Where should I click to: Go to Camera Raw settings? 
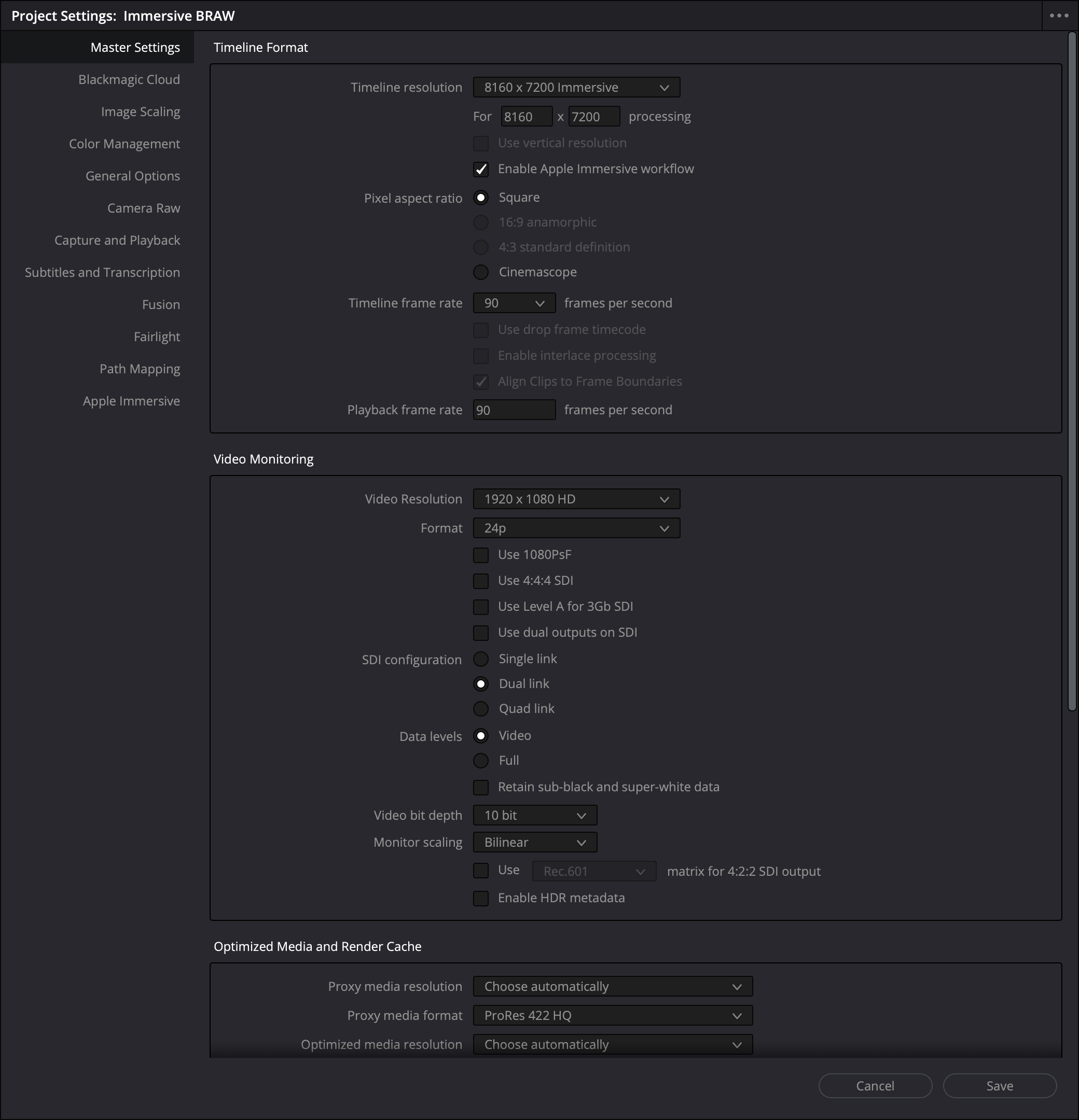tap(144, 208)
